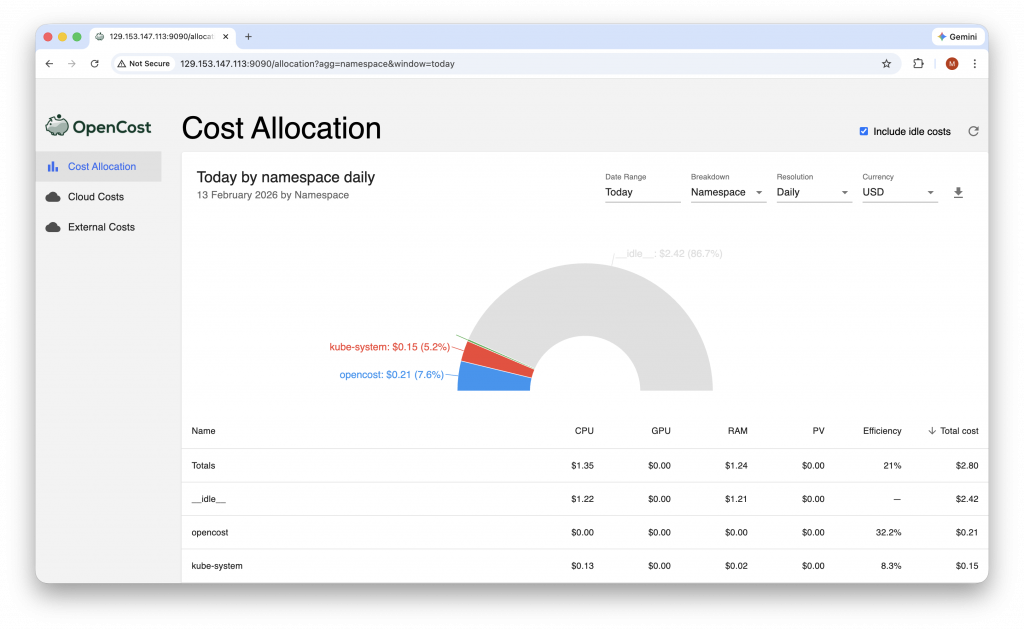Viewport: 1024px width, 630px height.
Task: Select the __idle__ row name
Action: [208, 499]
